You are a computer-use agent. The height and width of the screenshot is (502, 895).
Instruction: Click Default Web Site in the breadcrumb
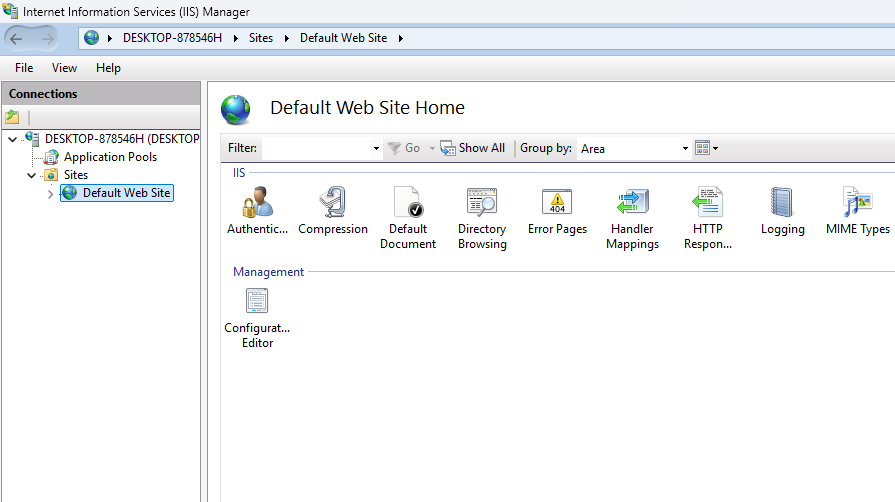coord(344,38)
